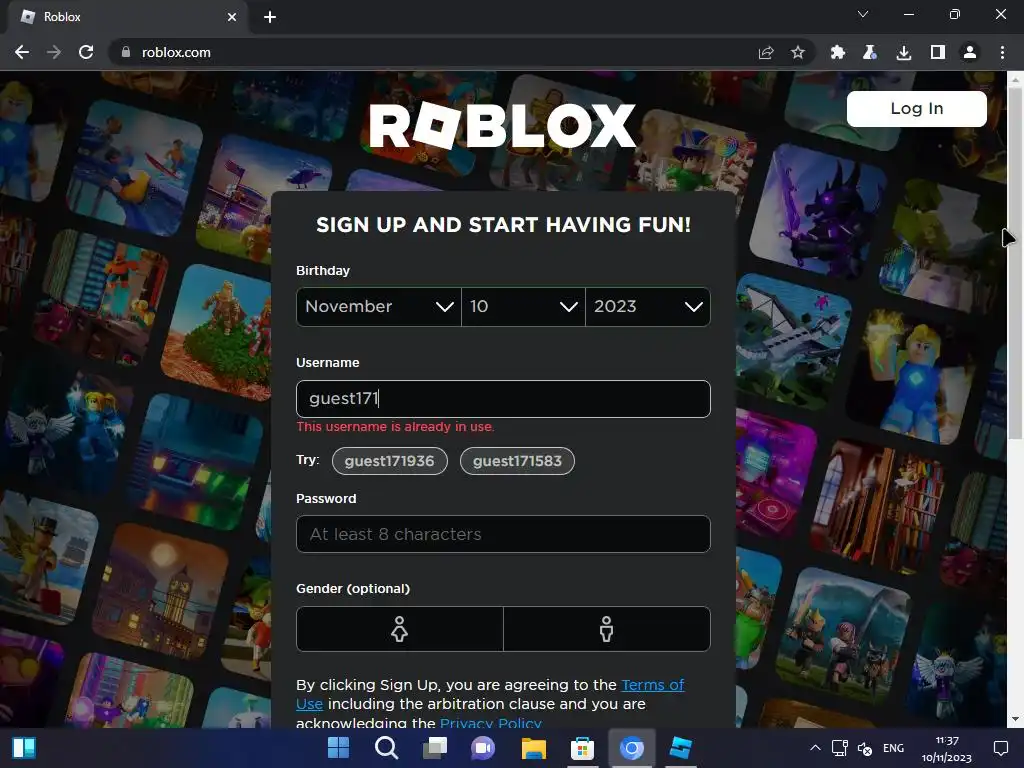Click the Password input field
Viewport: 1024px width, 768px height.
click(x=503, y=534)
